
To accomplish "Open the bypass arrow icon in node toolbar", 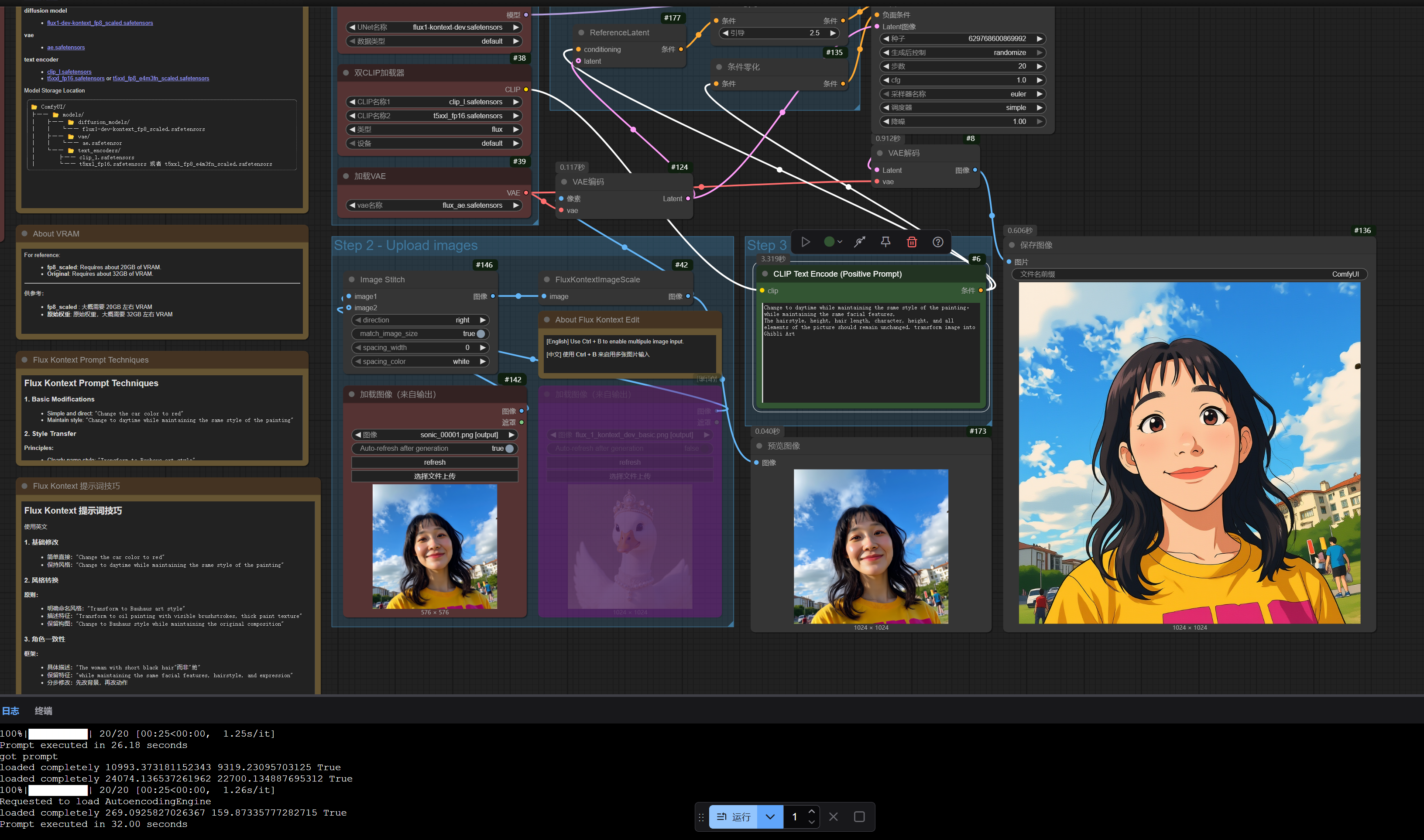I will [x=860, y=242].
